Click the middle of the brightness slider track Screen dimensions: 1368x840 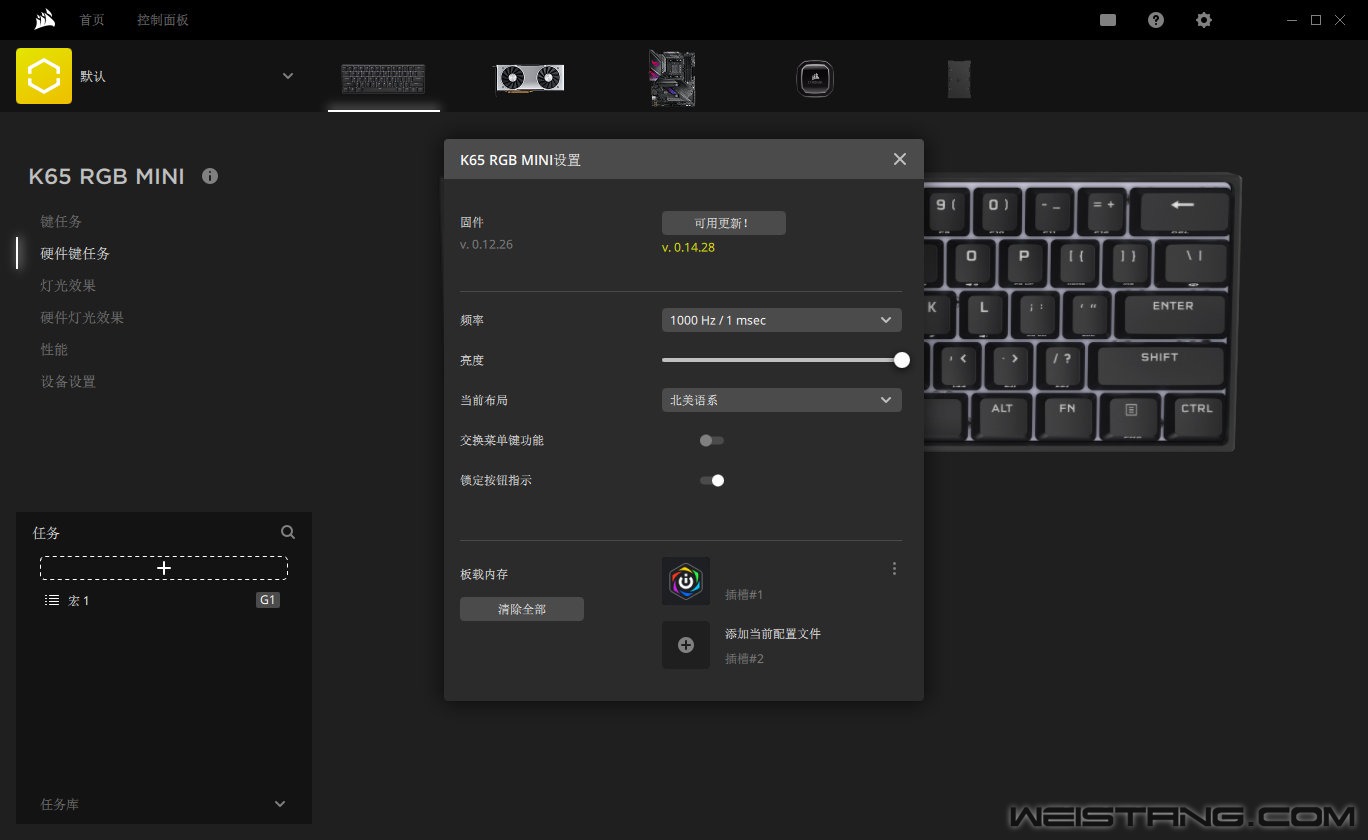click(x=782, y=360)
